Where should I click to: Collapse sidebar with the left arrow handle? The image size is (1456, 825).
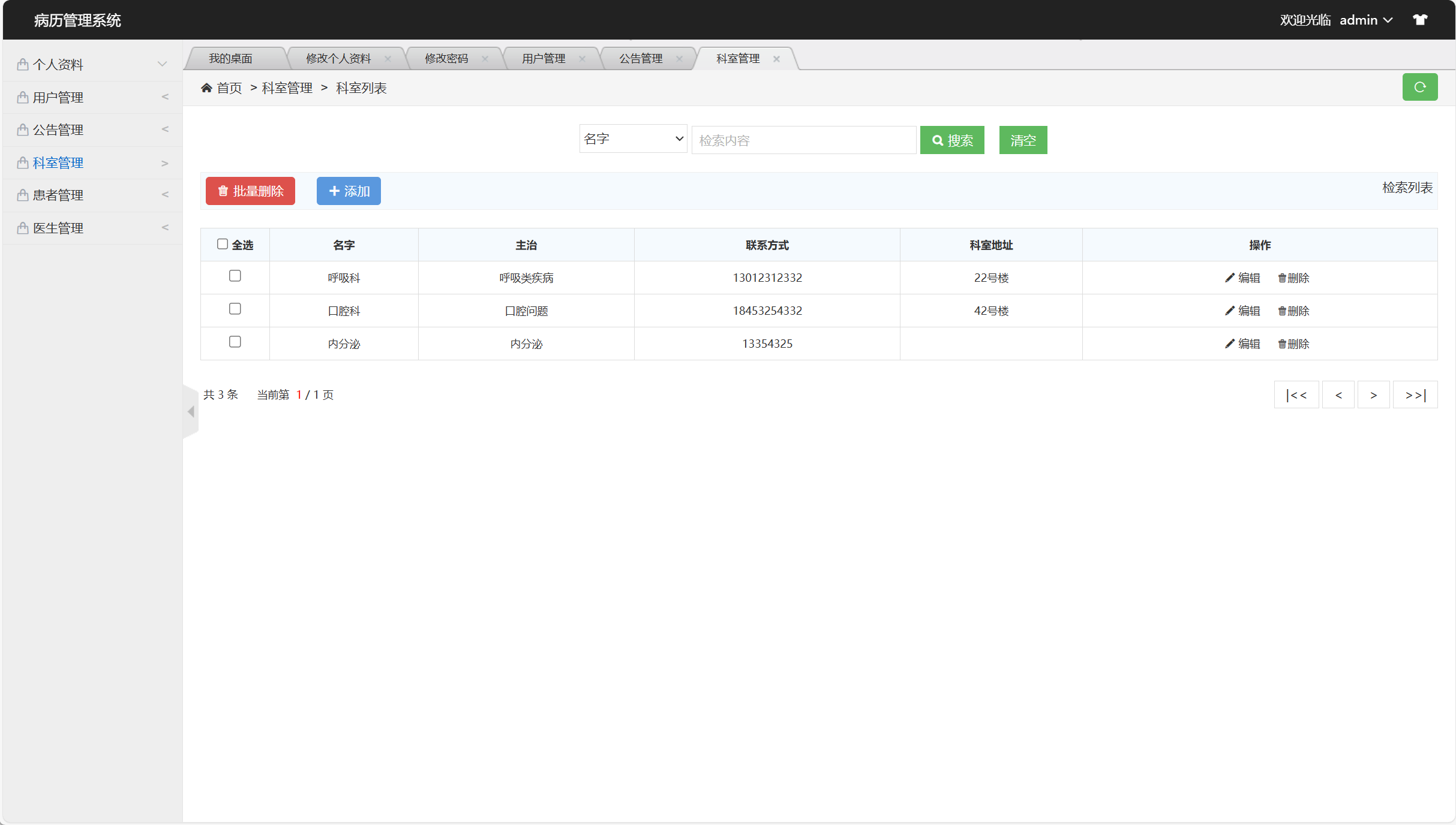point(191,411)
